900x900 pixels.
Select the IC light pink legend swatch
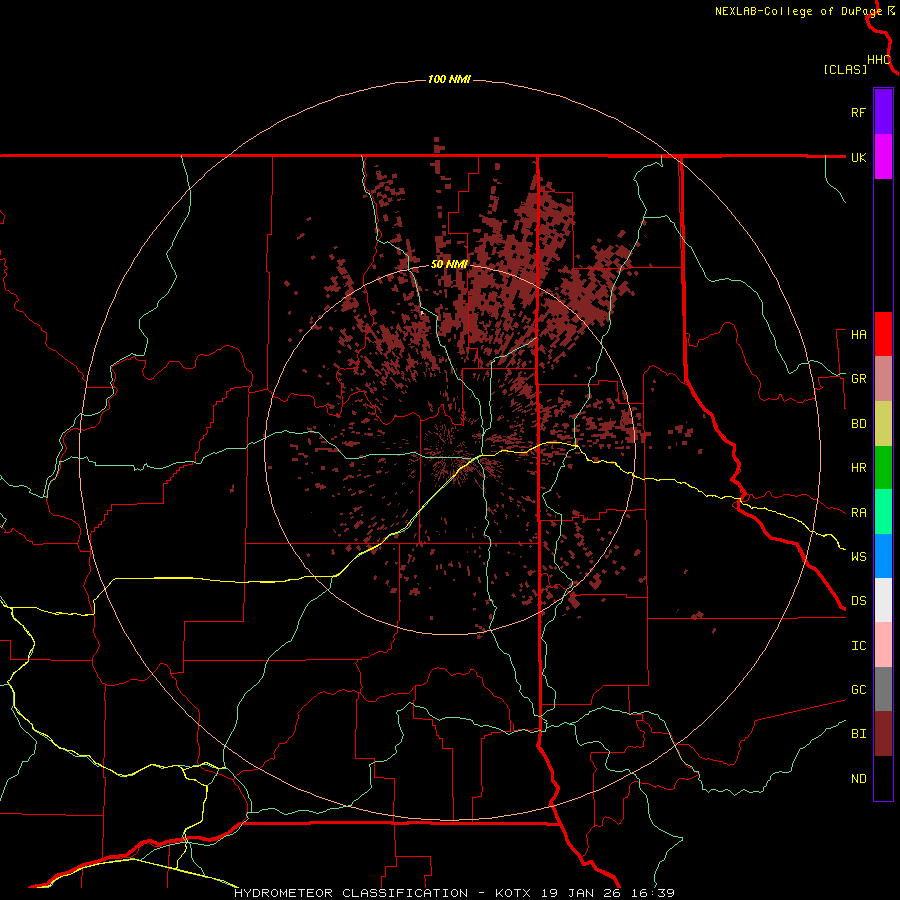(x=883, y=645)
